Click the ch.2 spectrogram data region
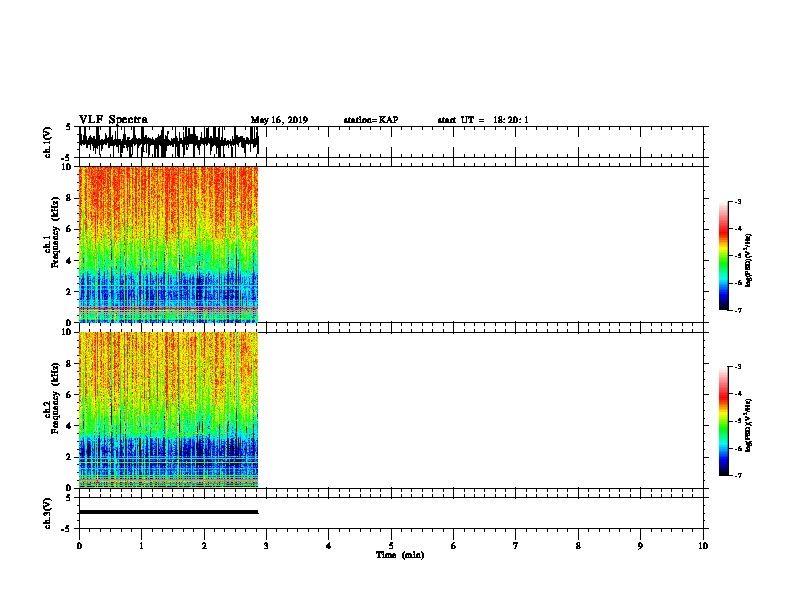The height and width of the screenshot is (612, 792). tap(168, 410)
